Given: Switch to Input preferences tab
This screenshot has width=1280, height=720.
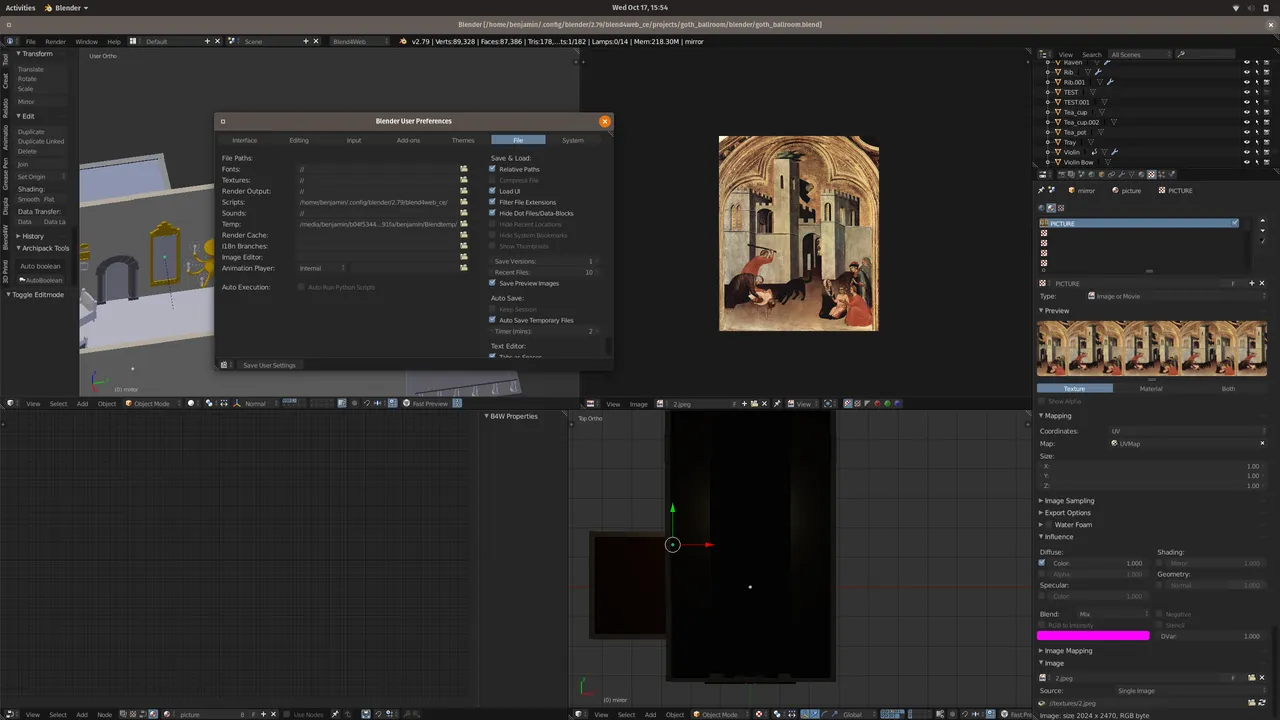Looking at the screenshot, I should point(354,140).
